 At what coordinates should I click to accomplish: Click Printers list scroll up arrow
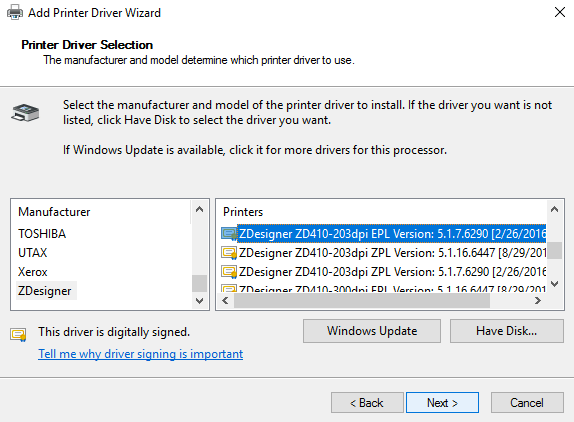click(555, 209)
